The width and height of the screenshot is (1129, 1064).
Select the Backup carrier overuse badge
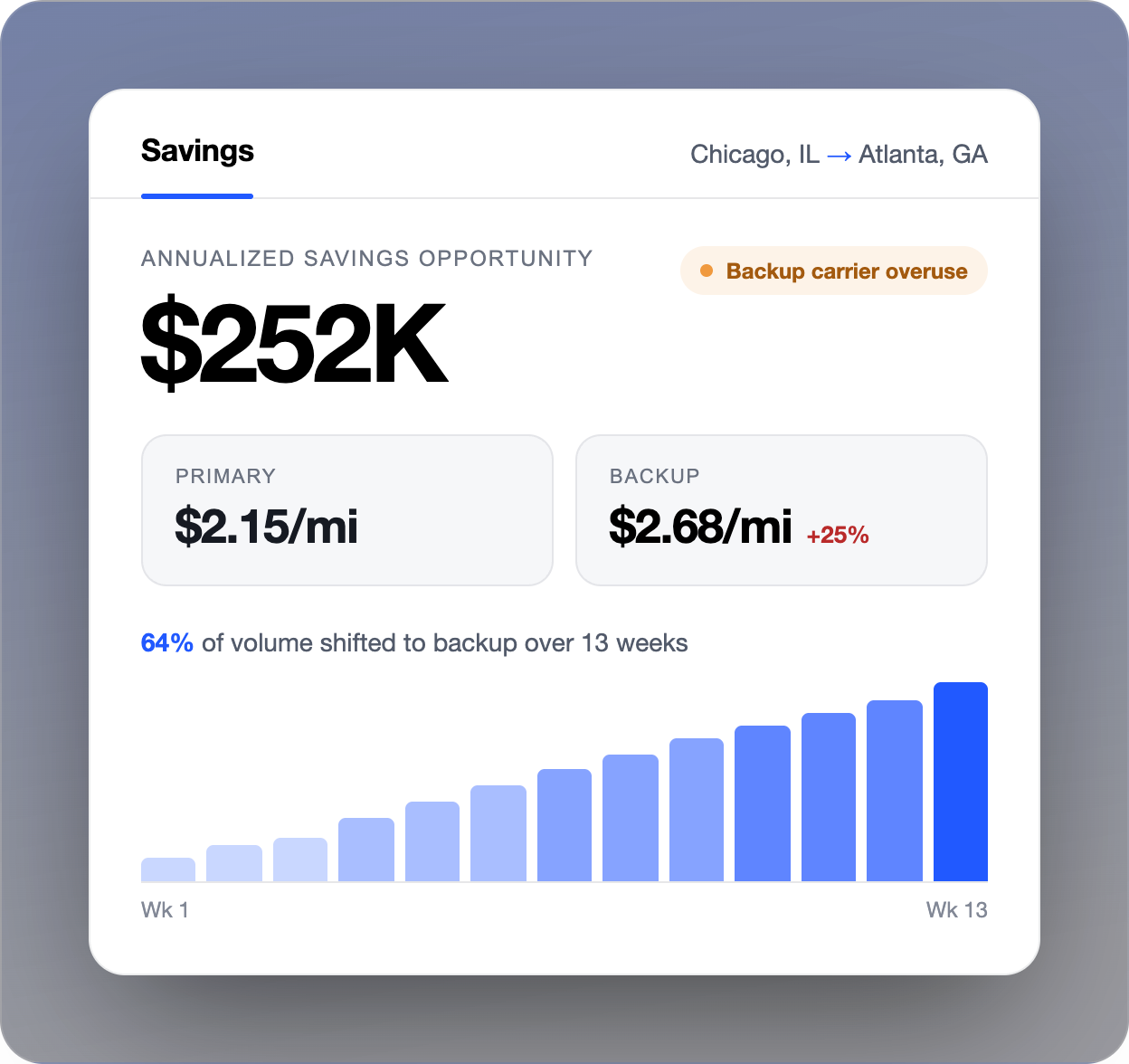(833, 271)
